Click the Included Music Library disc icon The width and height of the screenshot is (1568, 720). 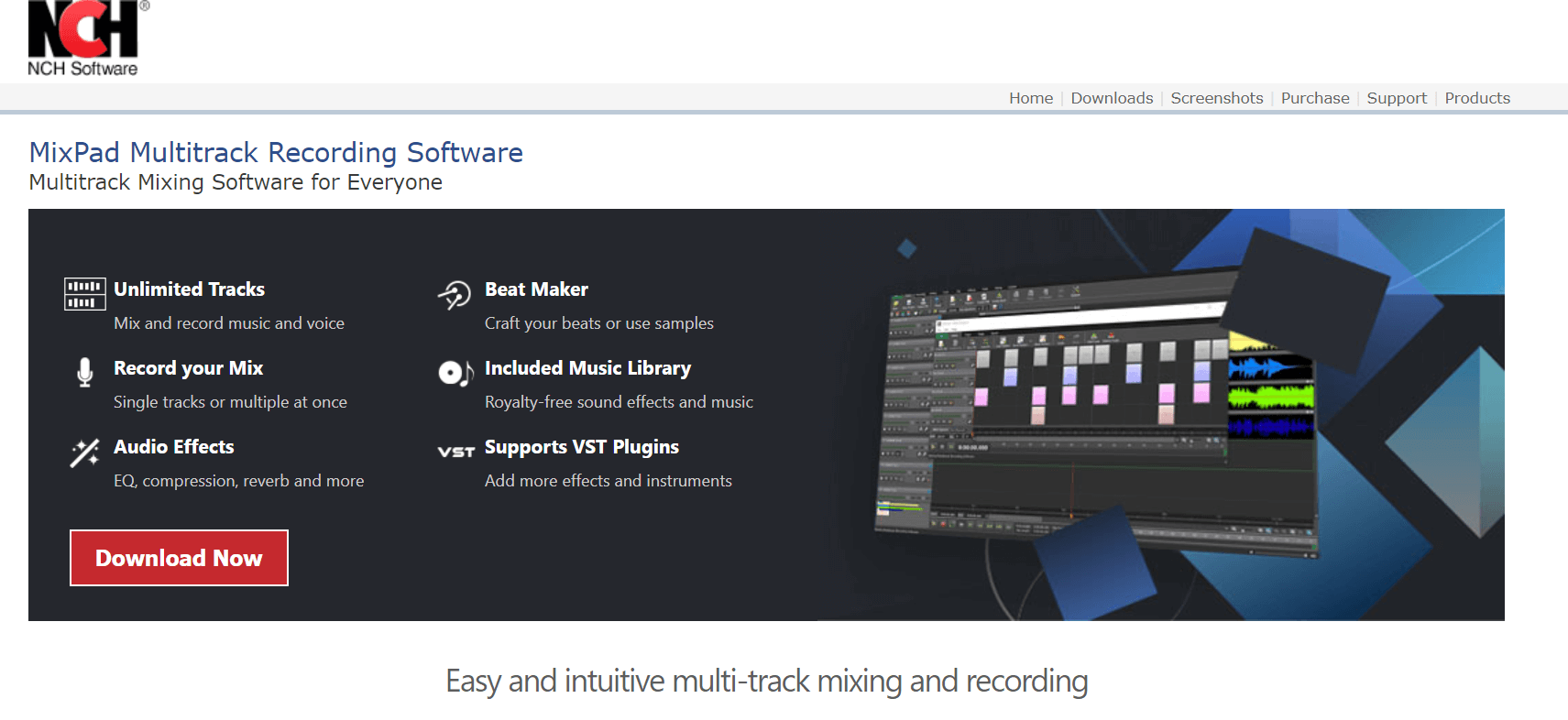455,372
